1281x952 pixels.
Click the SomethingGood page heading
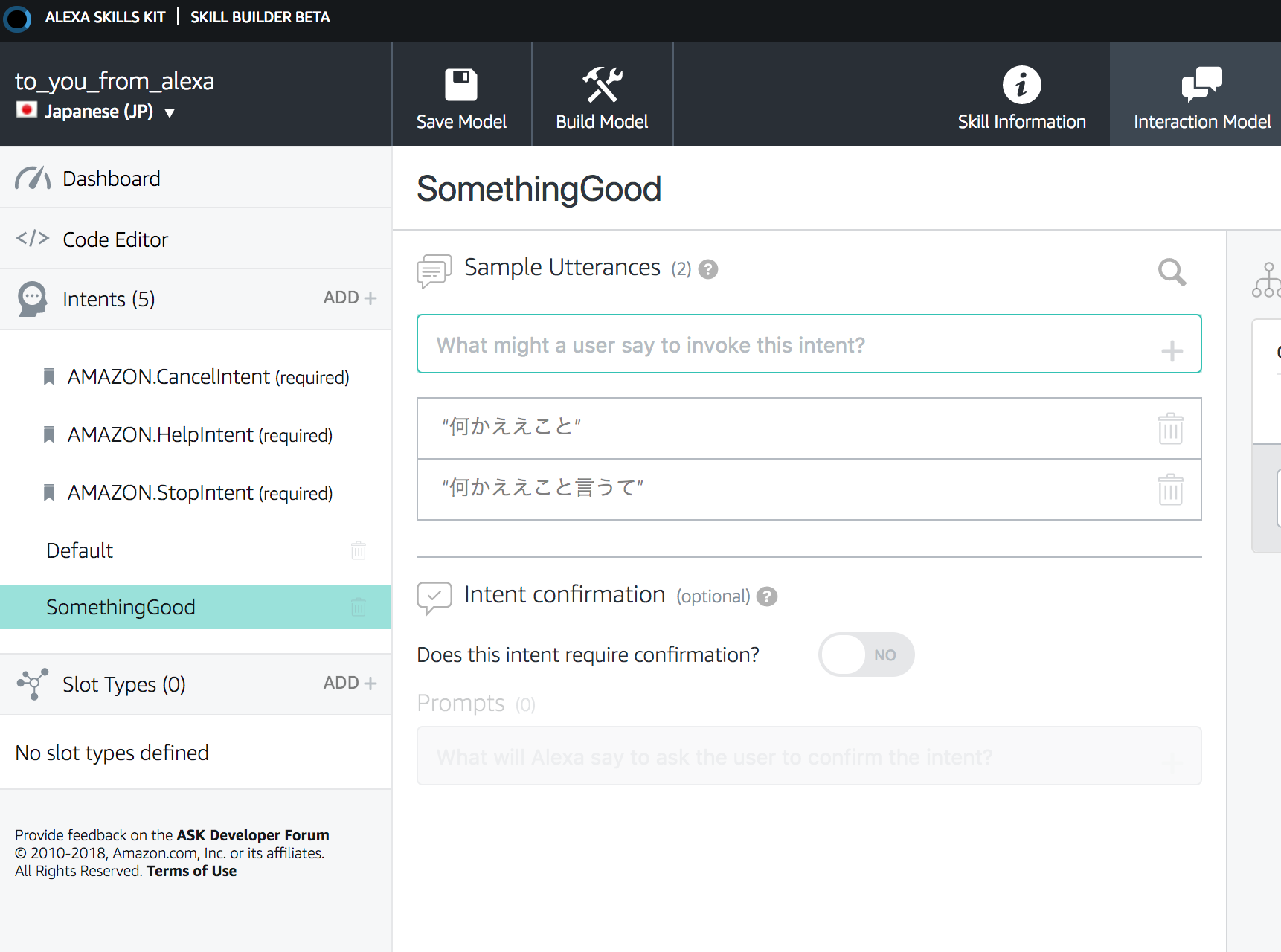[x=539, y=189]
